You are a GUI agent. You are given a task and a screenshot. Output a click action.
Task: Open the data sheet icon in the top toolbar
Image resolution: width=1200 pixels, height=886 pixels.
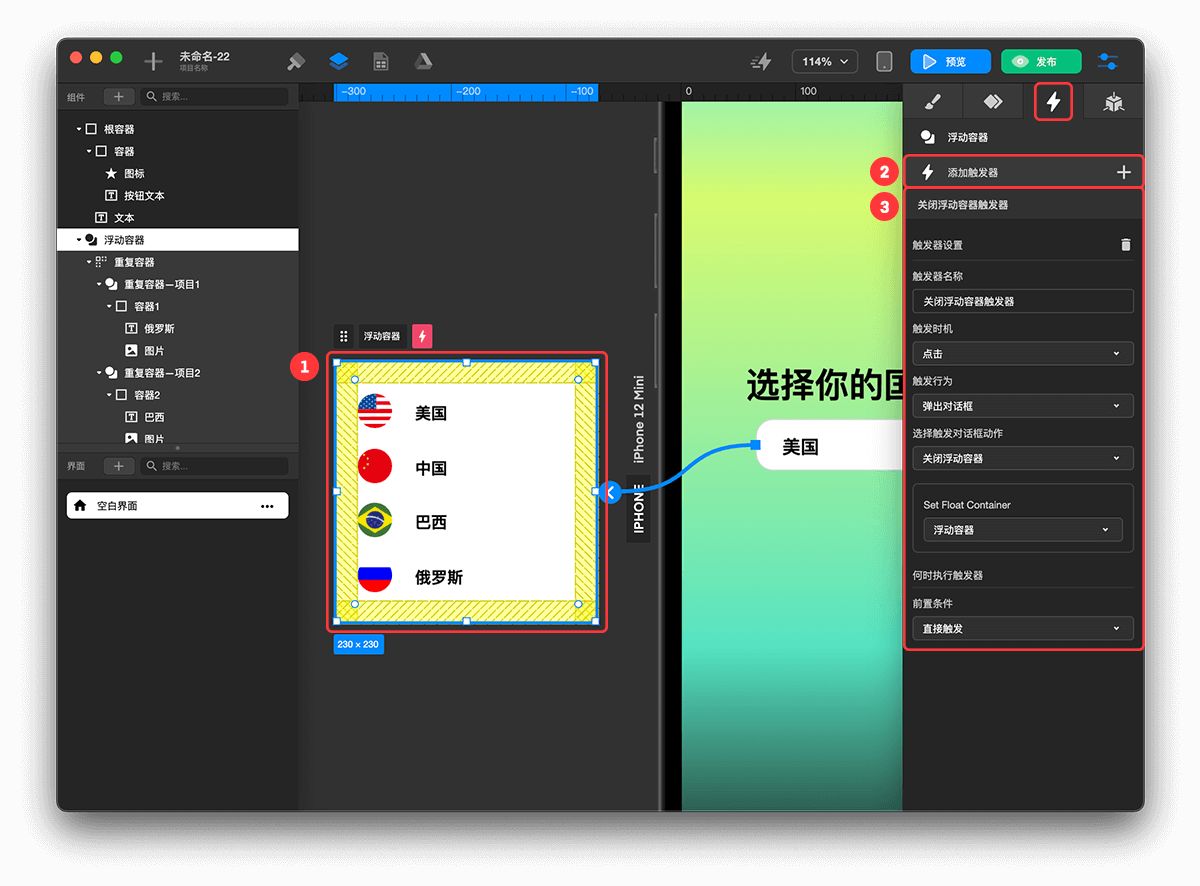coord(381,62)
